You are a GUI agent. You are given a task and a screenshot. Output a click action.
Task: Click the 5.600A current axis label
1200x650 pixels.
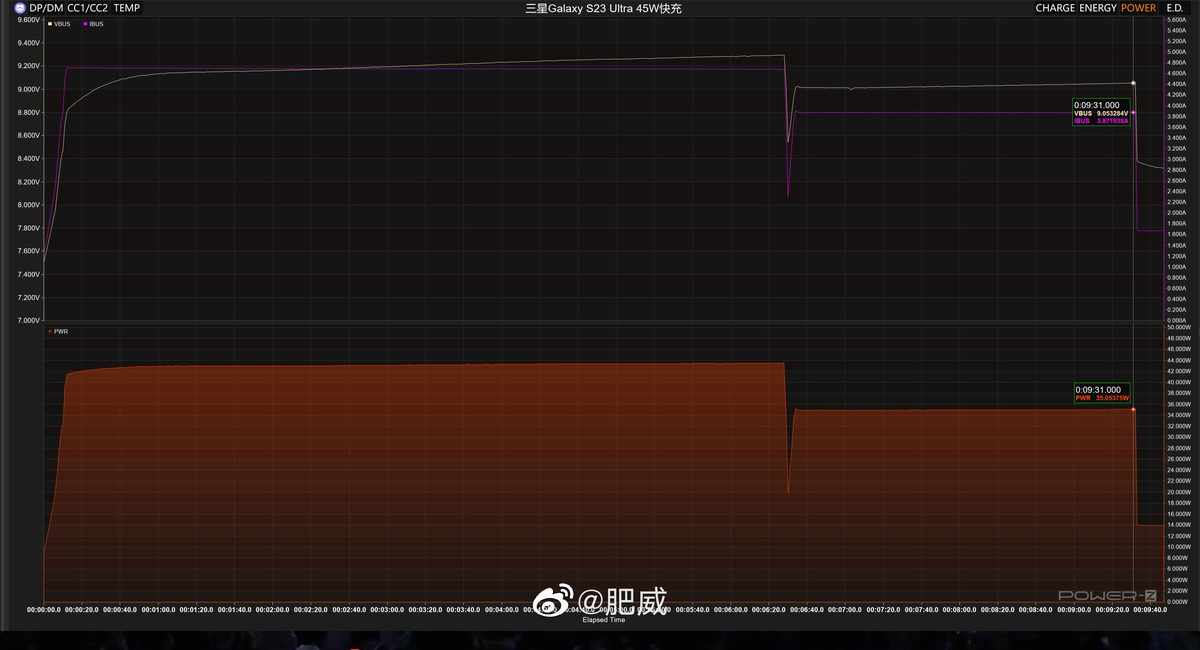1176,20
